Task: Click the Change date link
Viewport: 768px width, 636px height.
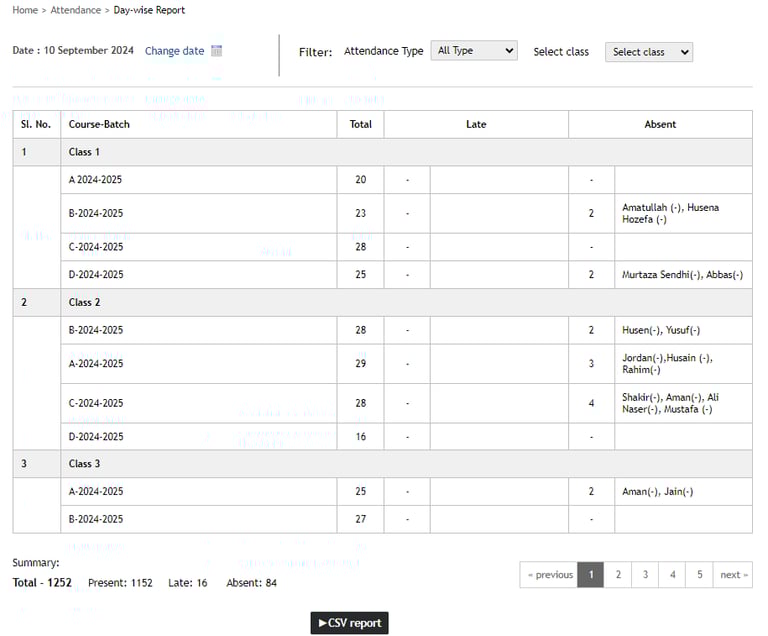Action: (174, 51)
